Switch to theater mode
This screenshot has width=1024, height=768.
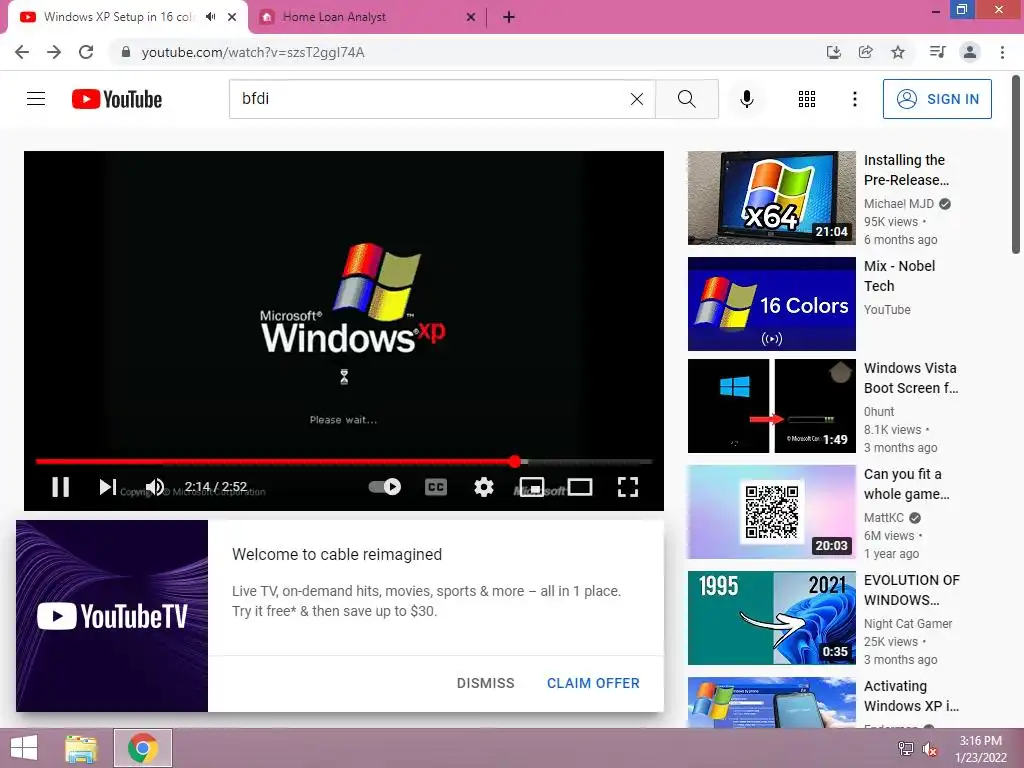[x=580, y=487]
